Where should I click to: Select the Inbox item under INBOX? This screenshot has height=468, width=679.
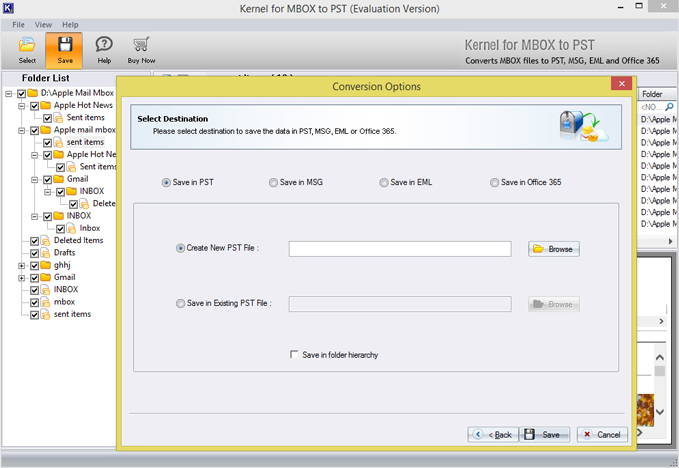[x=90, y=228]
